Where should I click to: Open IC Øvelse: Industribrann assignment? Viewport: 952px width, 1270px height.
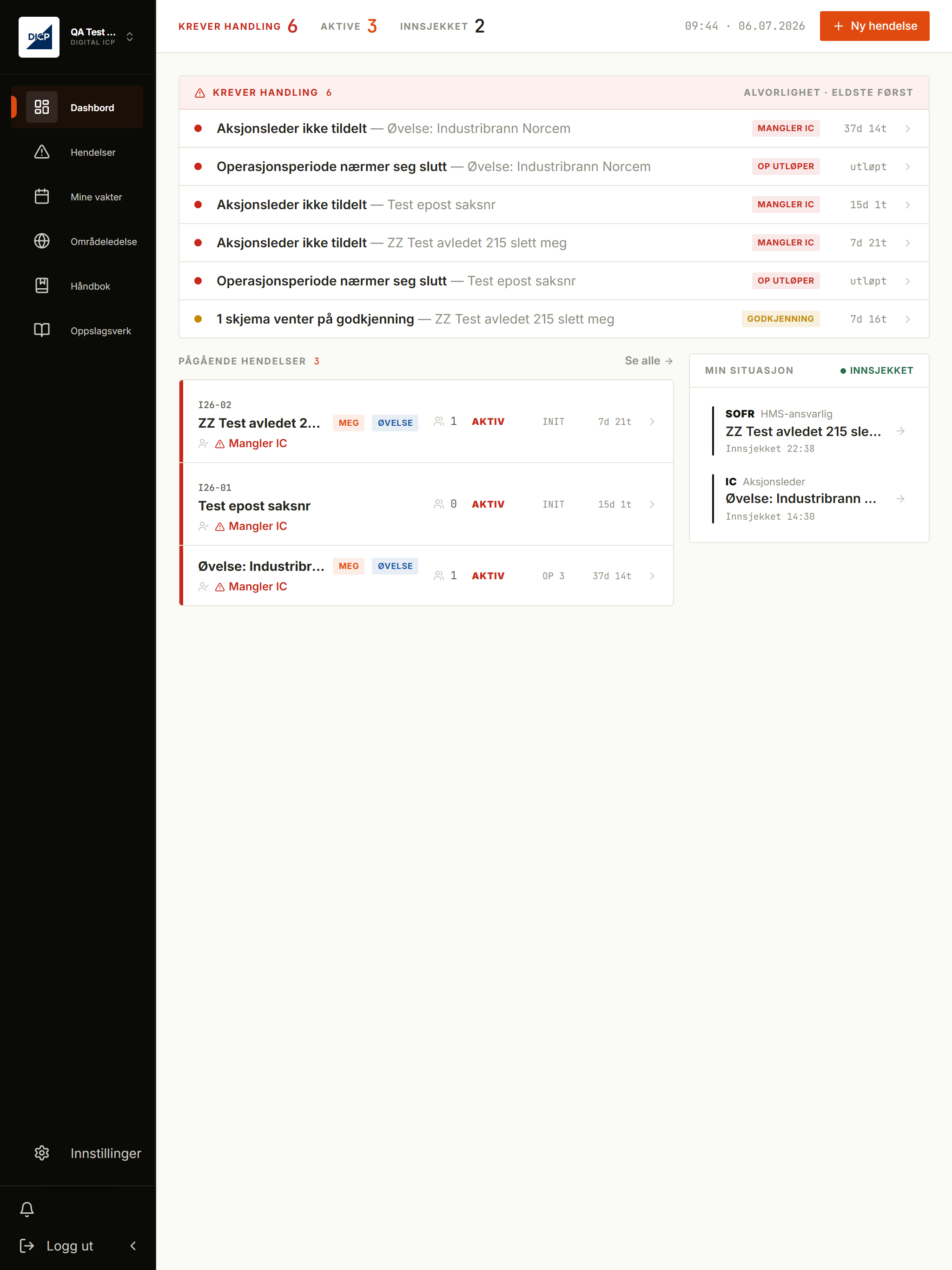point(809,498)
